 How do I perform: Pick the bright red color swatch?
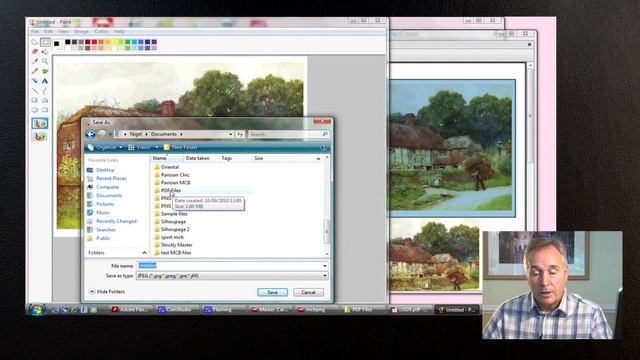94,42
